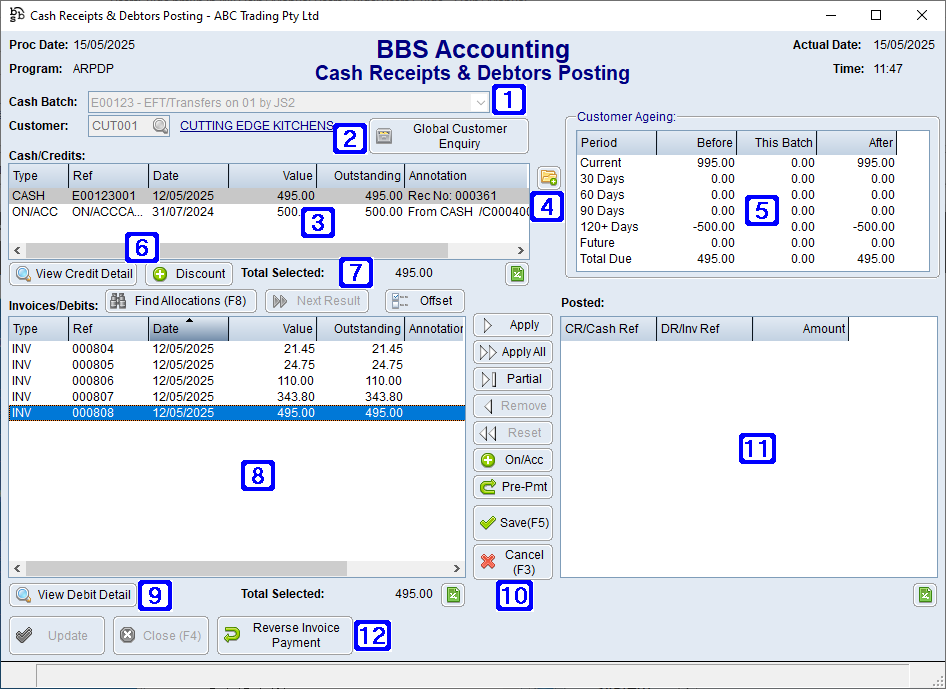Export the Posted grid to Excel
Viewport: 946px width, 689px height.
coord(925,594)
